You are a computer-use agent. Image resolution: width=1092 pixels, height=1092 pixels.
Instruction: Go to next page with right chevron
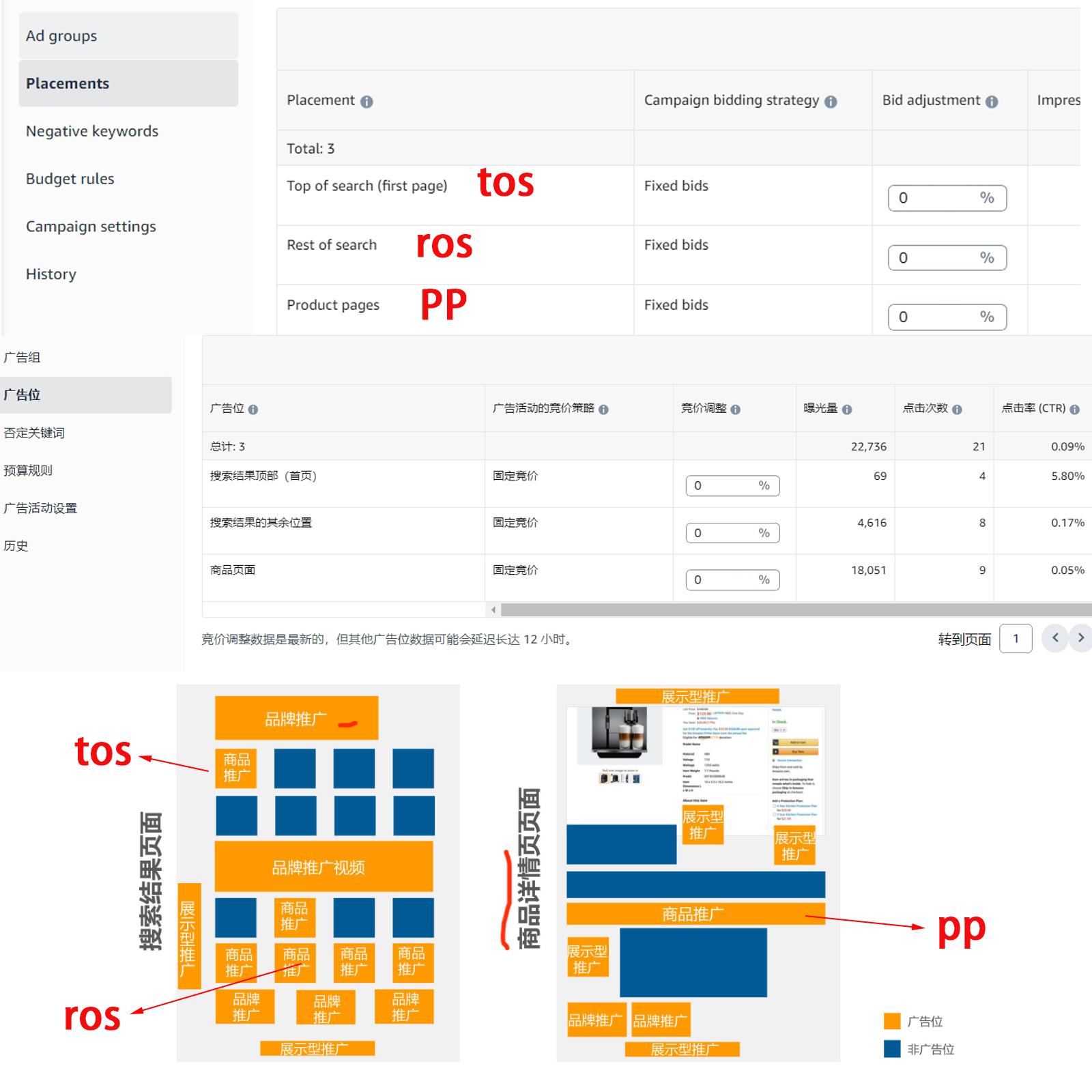point(1080,638)
